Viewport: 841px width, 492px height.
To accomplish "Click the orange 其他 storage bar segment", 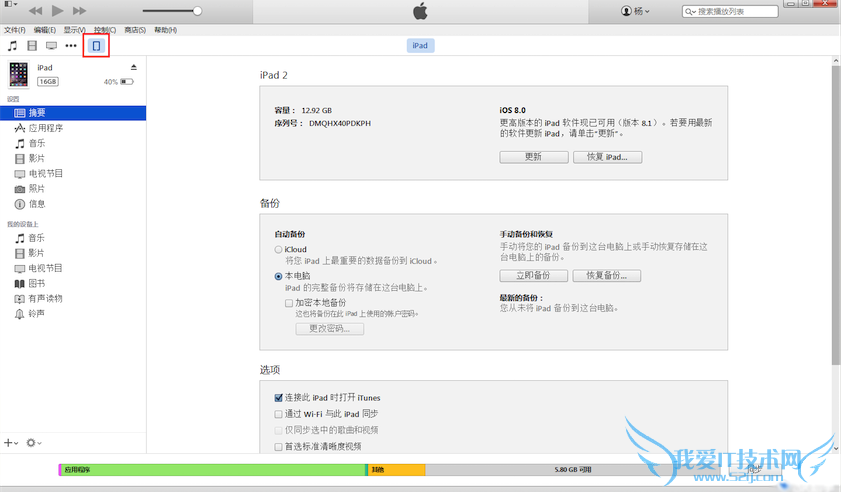I will (x=397, y=469).
